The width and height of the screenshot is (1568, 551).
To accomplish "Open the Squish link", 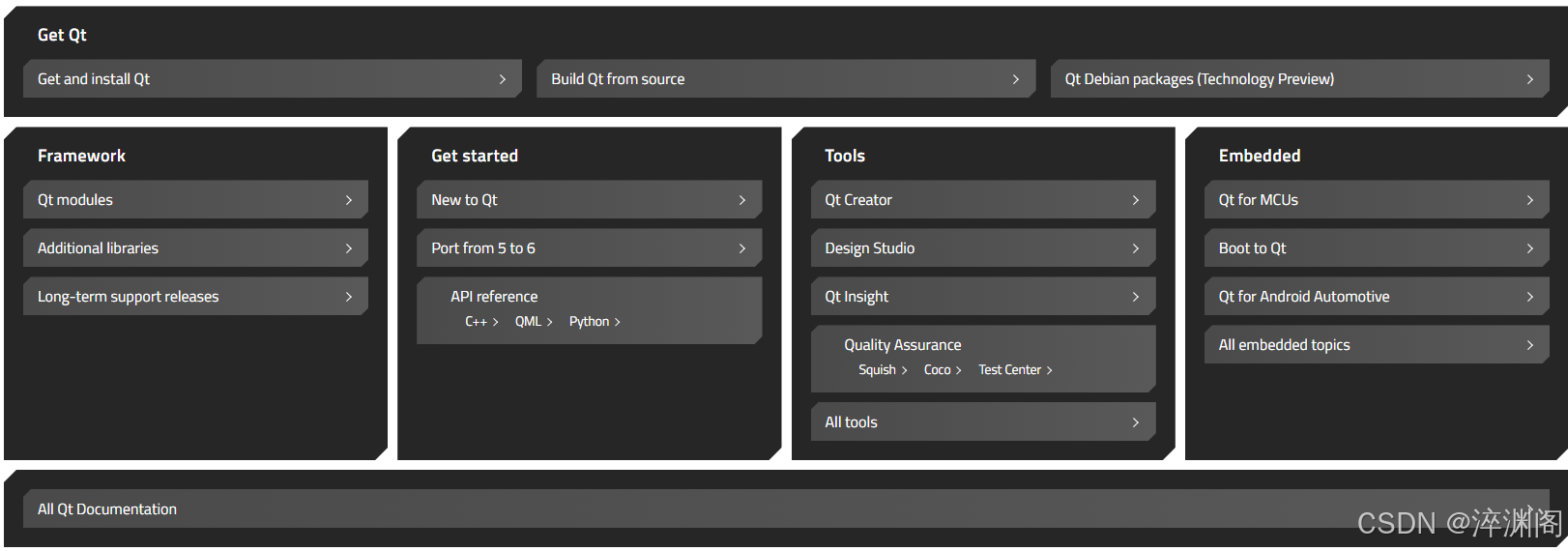I will 883,370.
